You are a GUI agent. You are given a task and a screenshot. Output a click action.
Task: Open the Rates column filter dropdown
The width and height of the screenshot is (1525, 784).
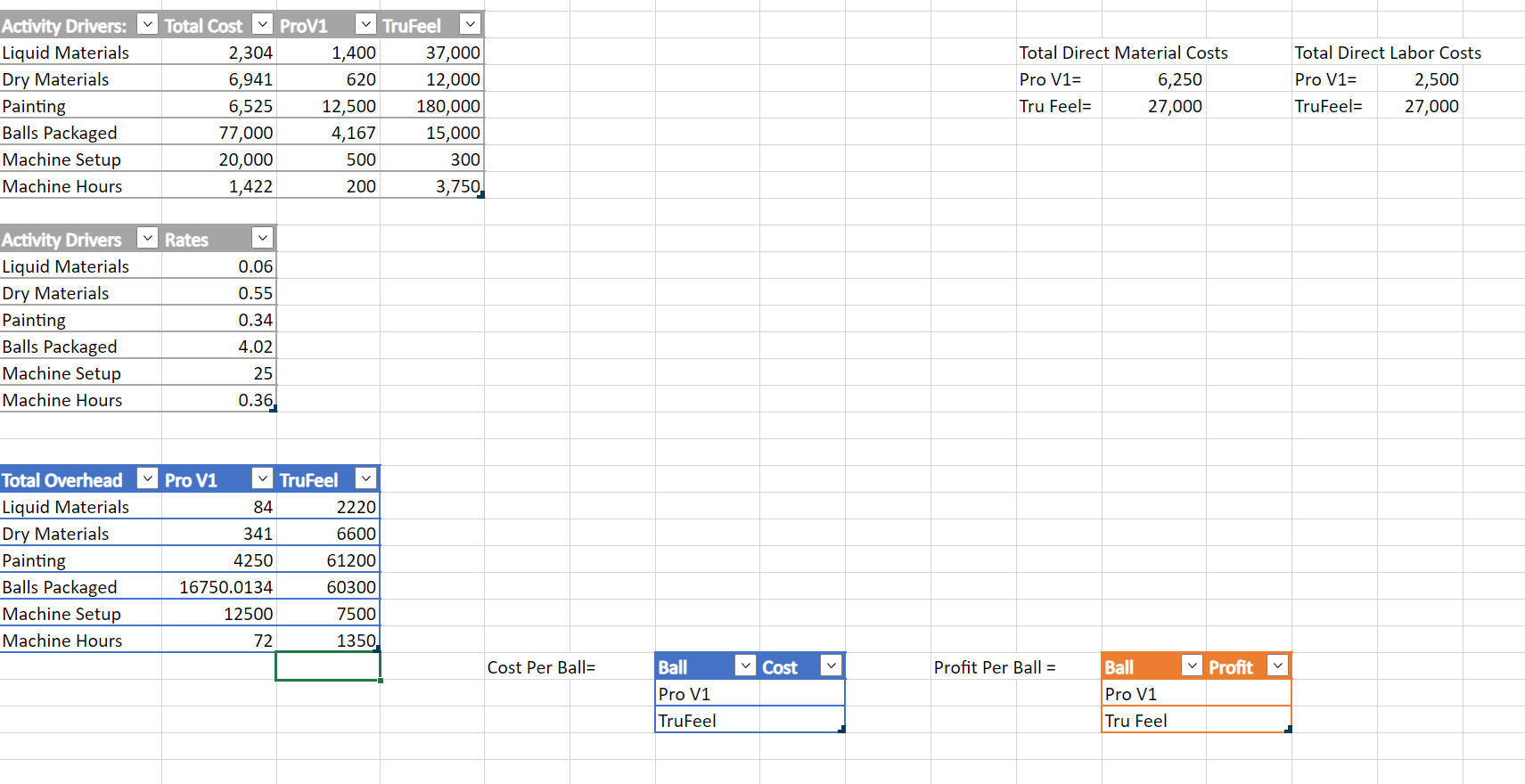click(x=262, y=239)
